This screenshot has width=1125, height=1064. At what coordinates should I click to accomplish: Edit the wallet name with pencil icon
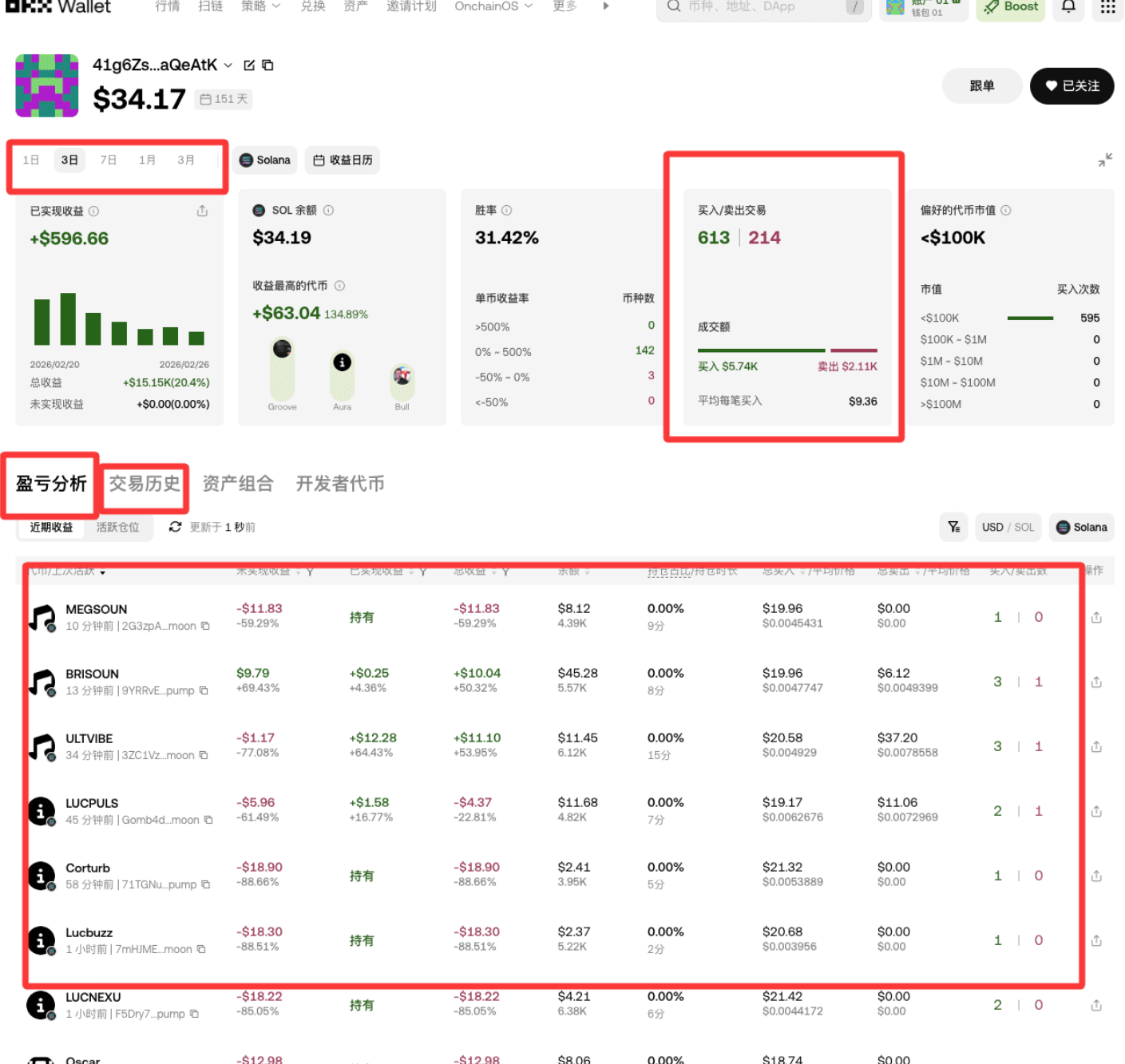click(249, 65)
